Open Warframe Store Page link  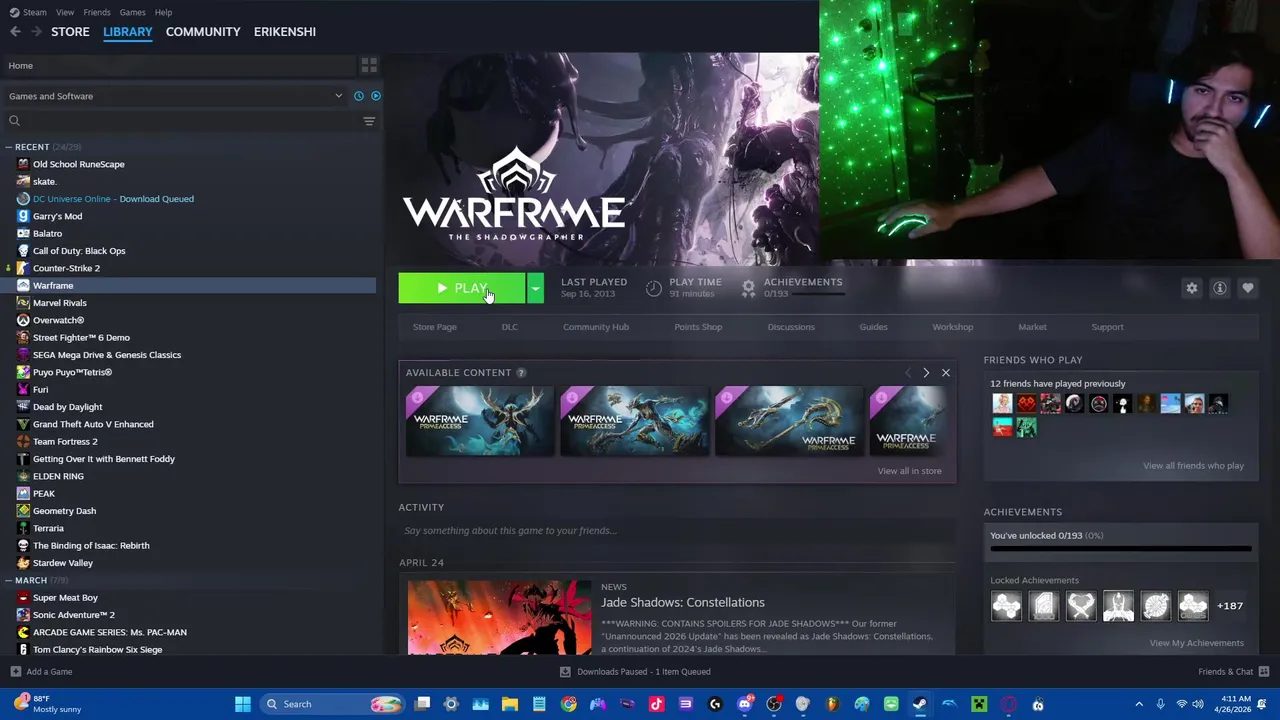pos(435,327)
